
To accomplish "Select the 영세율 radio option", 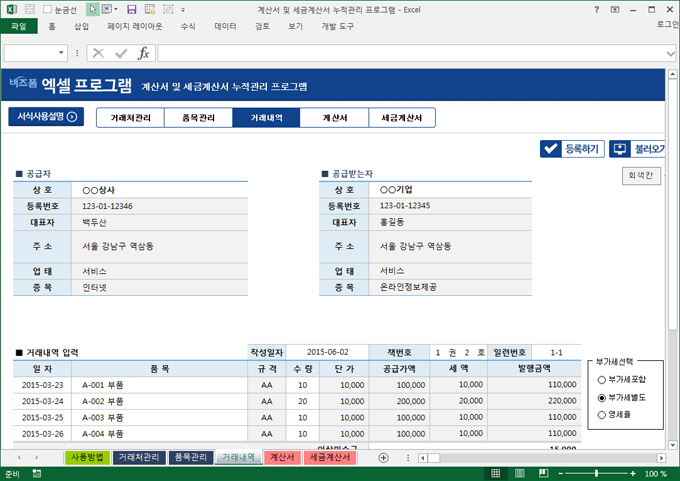I will coord(601,414).
